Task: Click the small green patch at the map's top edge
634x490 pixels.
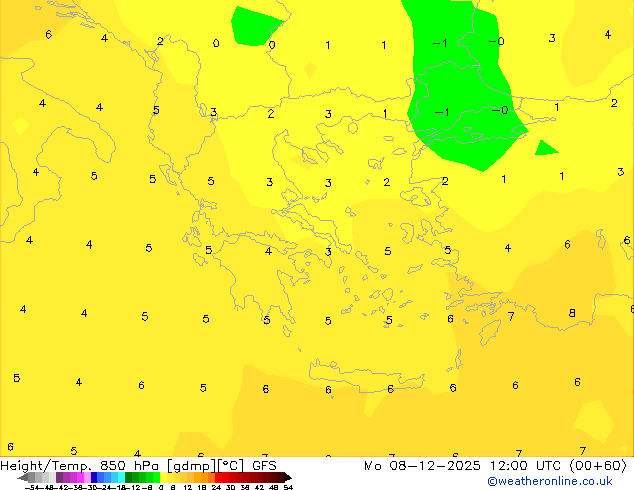Action: [256, 25]
